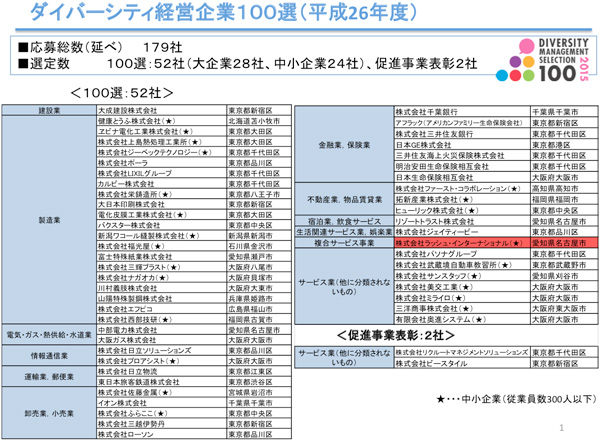Click the 日本GE株式会社 cell
This screenshot has width=600, height=446.
tap(462, 145)
